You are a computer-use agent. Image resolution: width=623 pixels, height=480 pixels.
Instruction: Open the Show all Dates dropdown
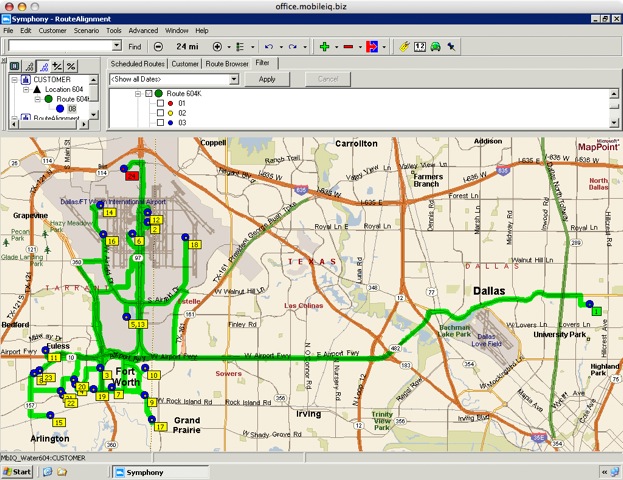click(x=233, y=79)
